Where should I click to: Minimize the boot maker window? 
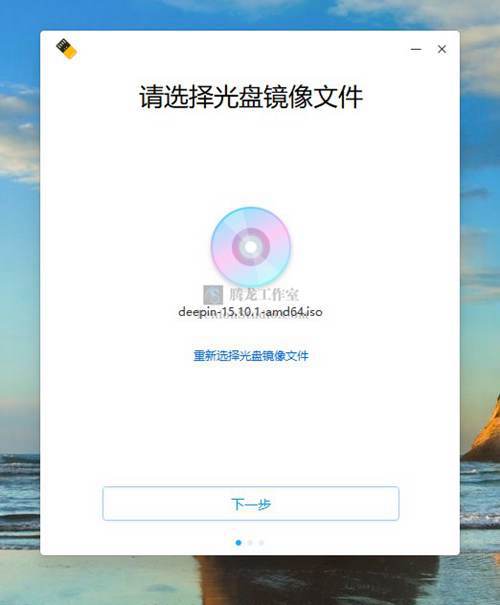pos(416,49)
